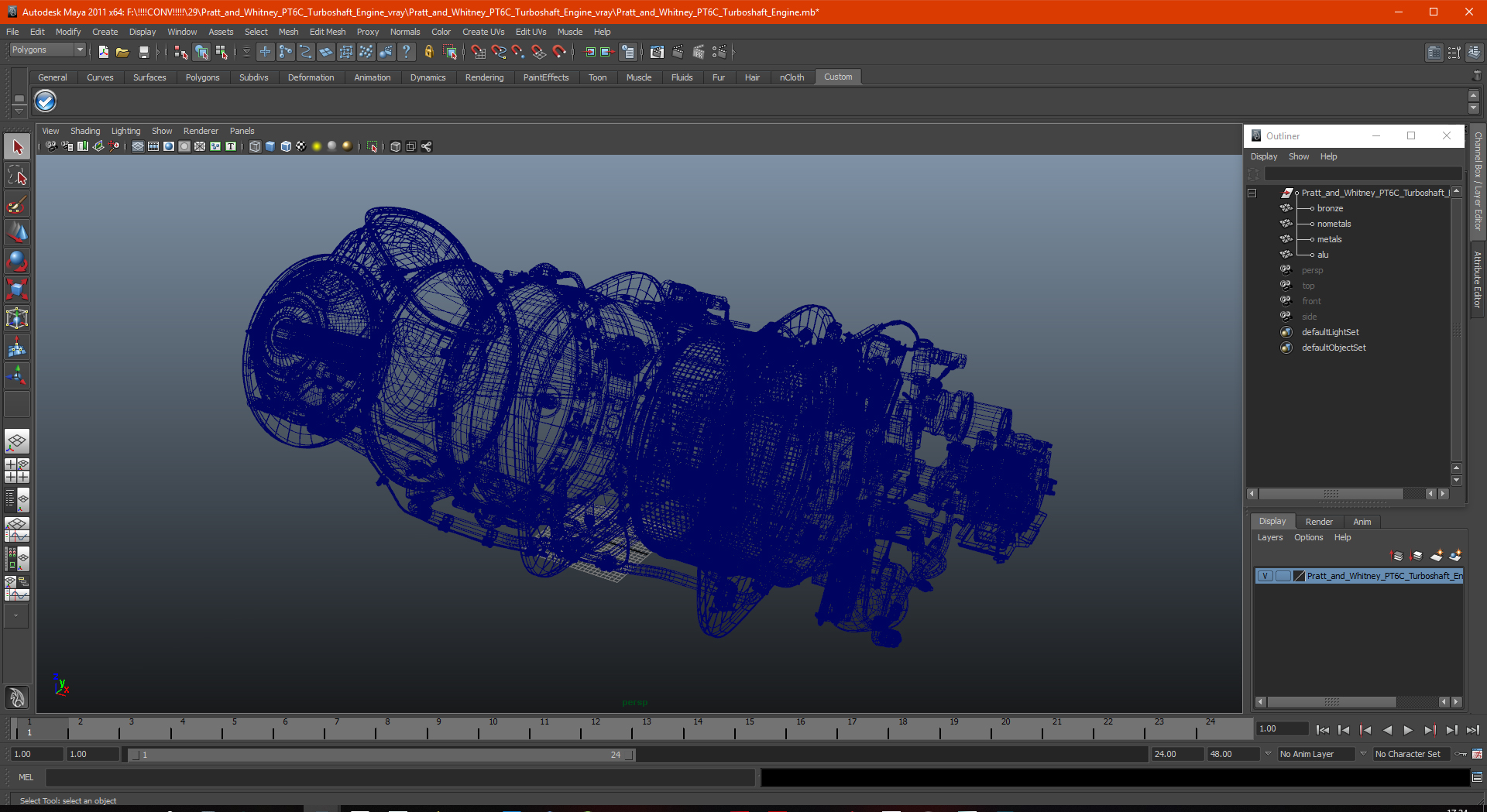This screenshot has width=1487, height=812.
Task: Activate the Rotate tool sphere icon
Action: pos(17,262)
